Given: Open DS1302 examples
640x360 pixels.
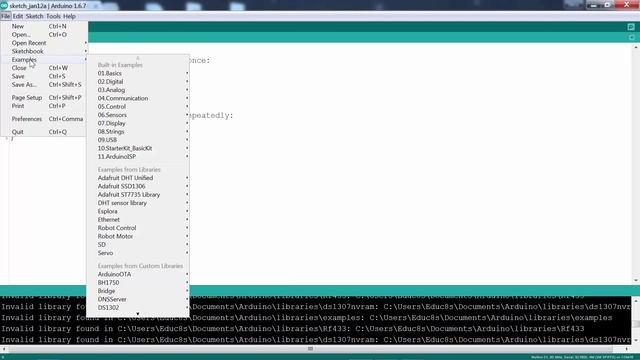Looking at the screenshot, I should click(x=138, y=308).
